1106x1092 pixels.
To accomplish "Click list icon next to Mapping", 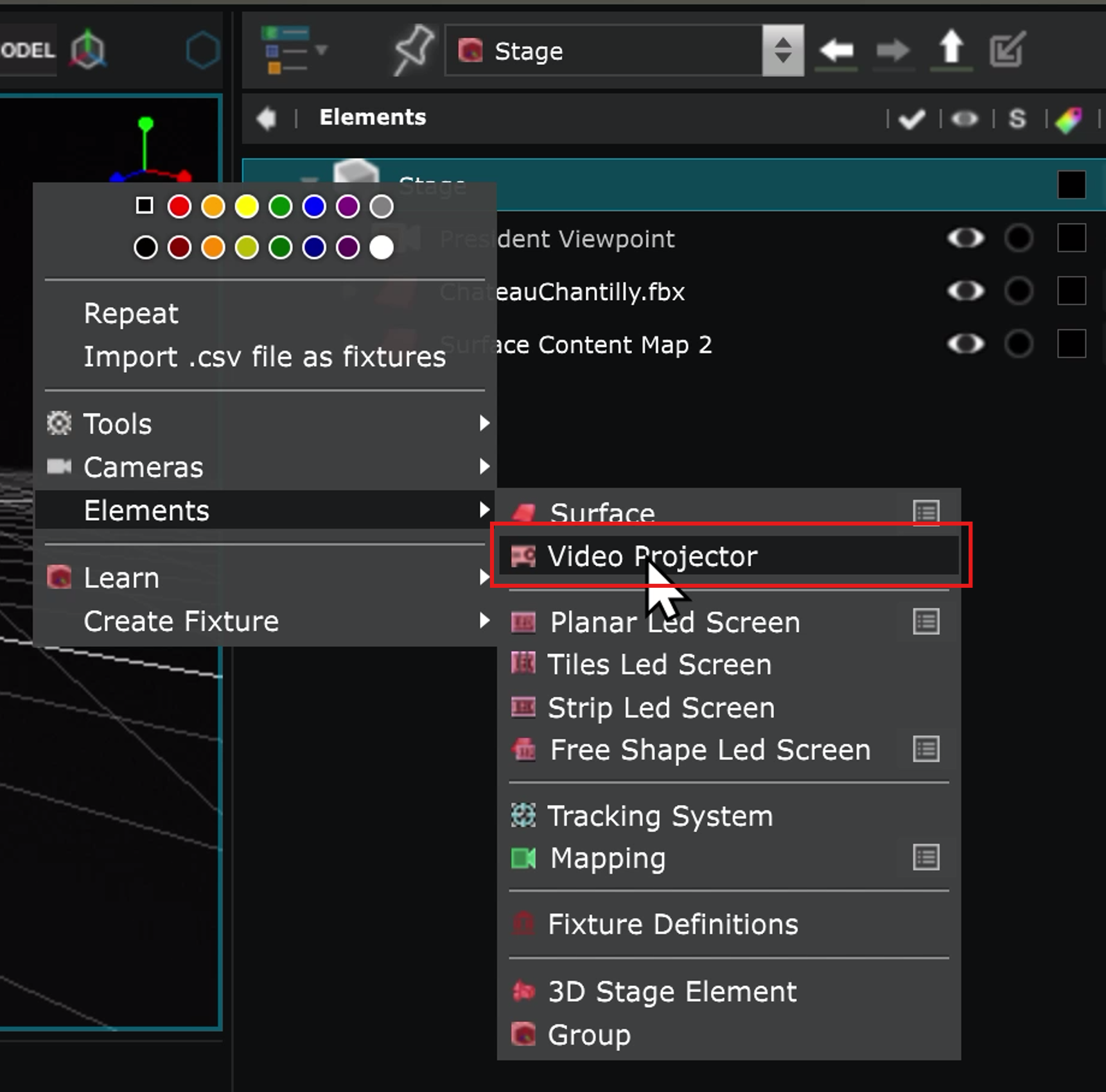I will click(926, 858).
